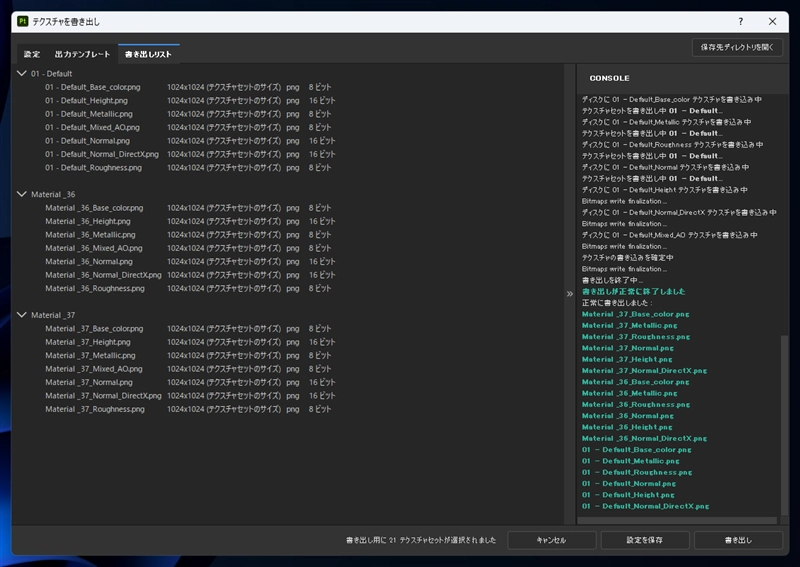Select Material _37_Roughness.png row

coord(188,409)
